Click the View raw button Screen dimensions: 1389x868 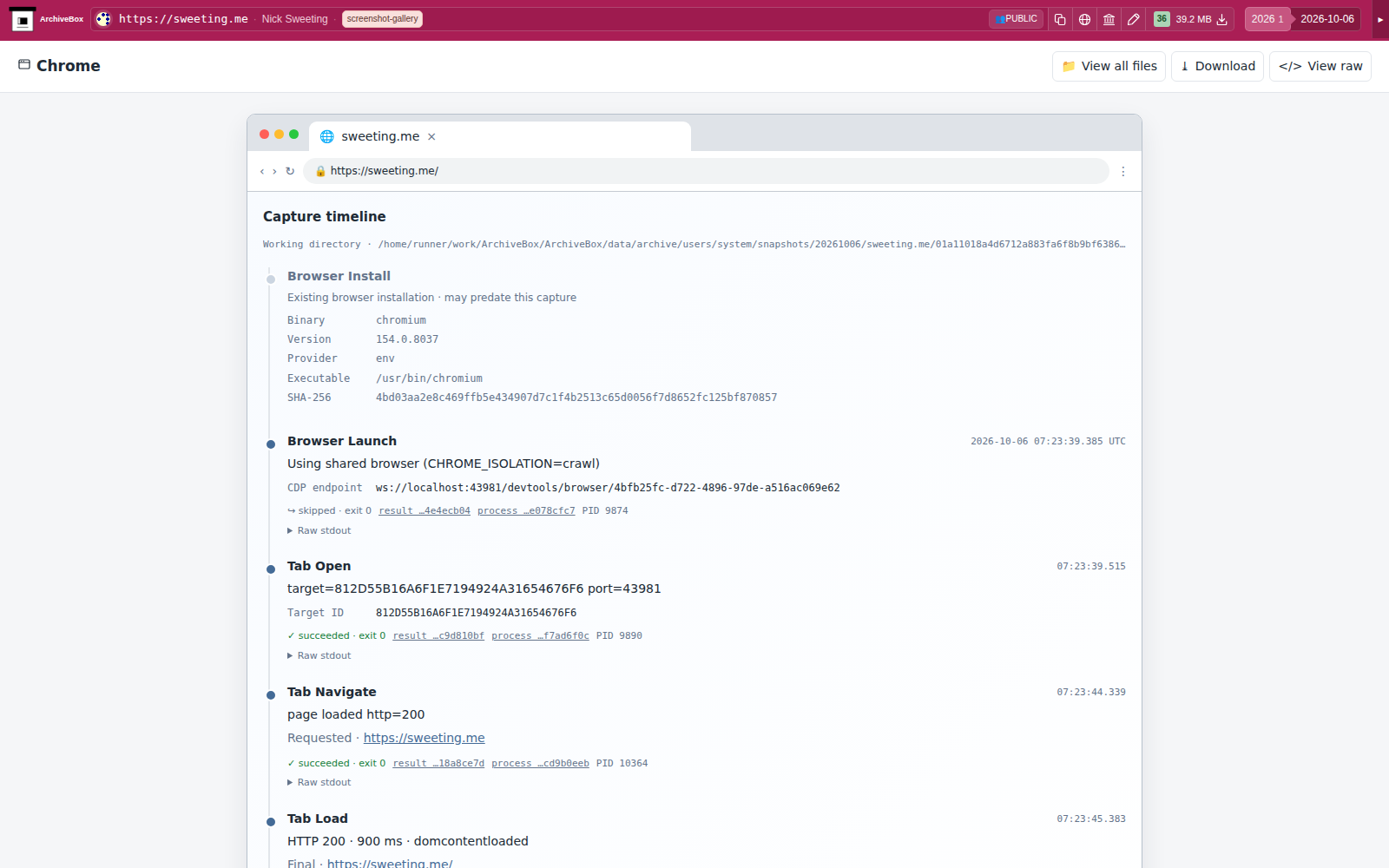coord(1320,66)
